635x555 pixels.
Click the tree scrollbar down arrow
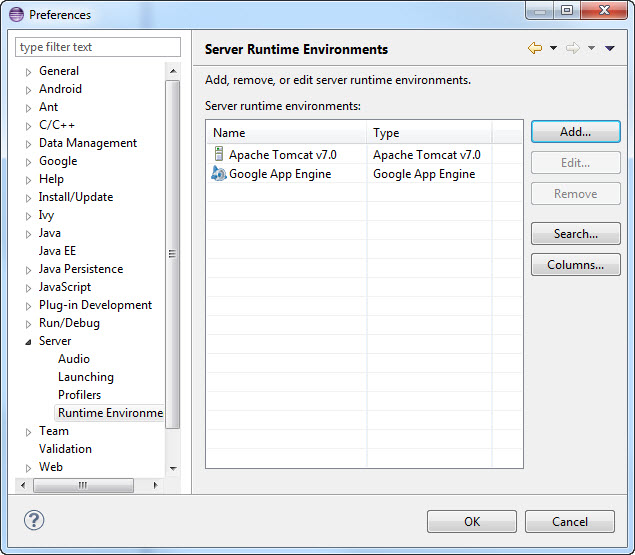173,469
